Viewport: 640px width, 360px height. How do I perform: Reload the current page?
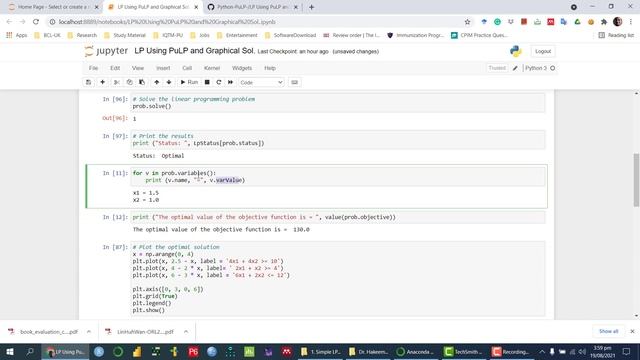tap(36, 22)
